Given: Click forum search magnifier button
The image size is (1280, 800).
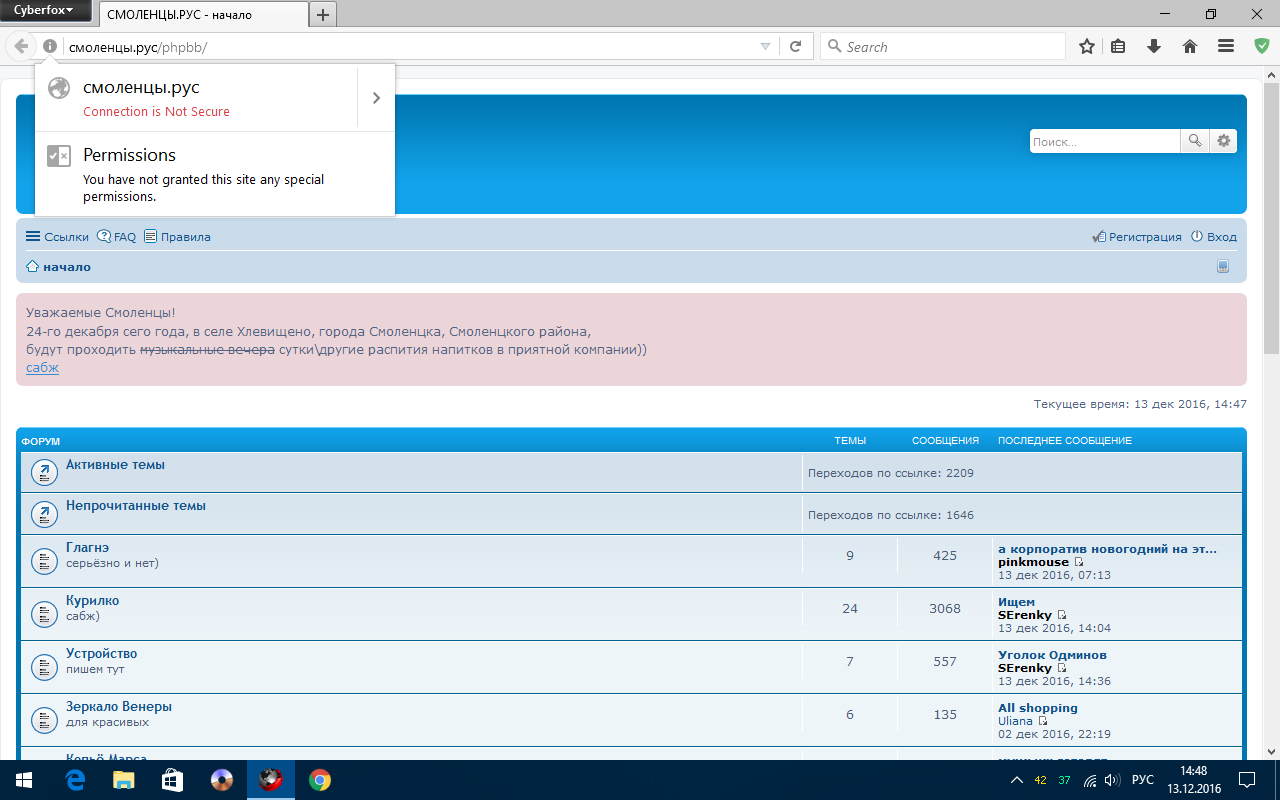Looking at the screenshot, I should click(1194, 141).
